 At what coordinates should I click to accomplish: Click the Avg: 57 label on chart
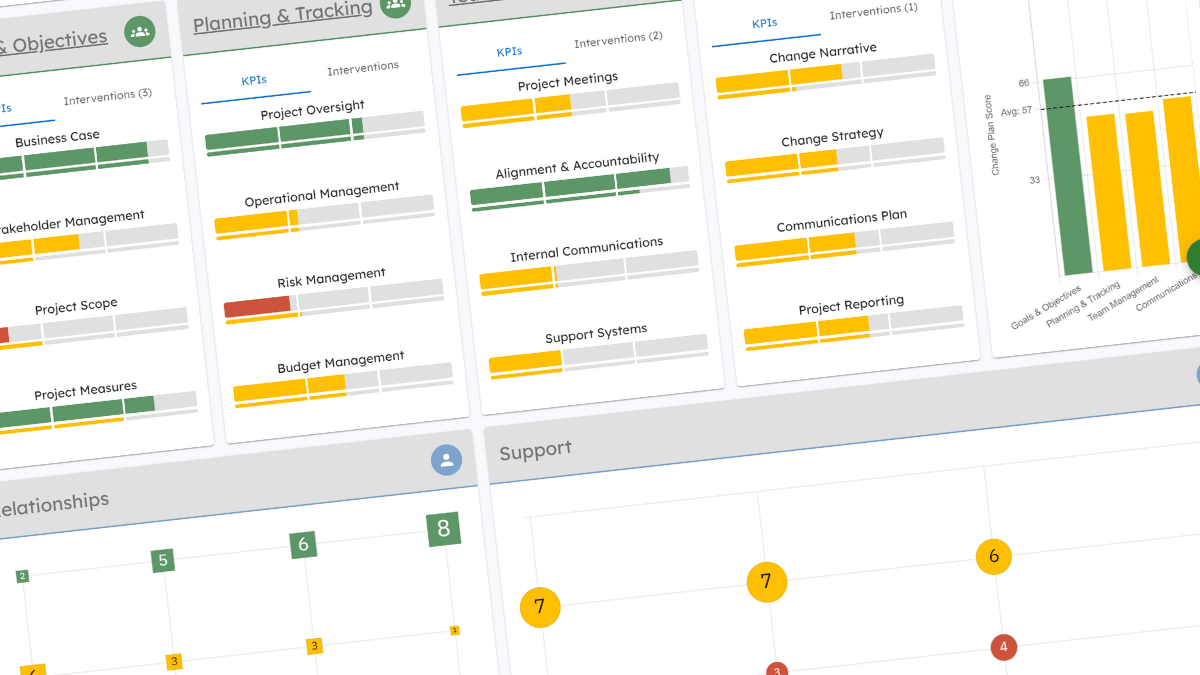click(1017, 111)
